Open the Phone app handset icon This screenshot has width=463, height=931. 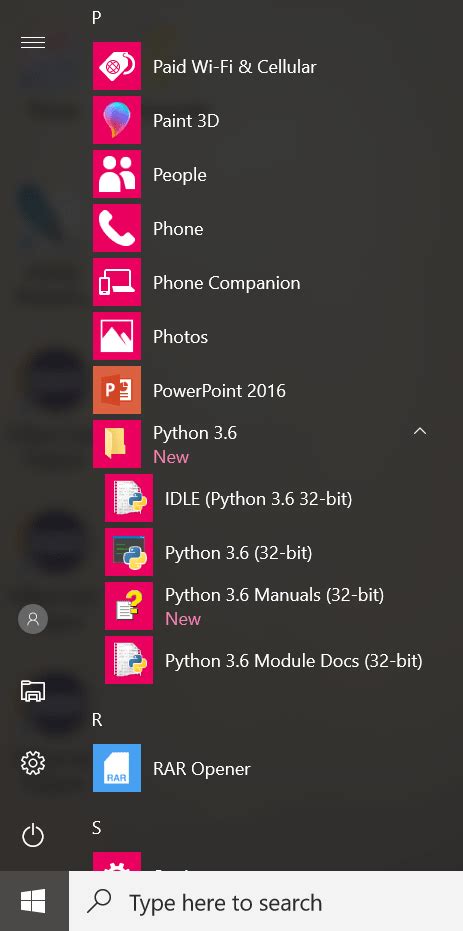(117, 228)
